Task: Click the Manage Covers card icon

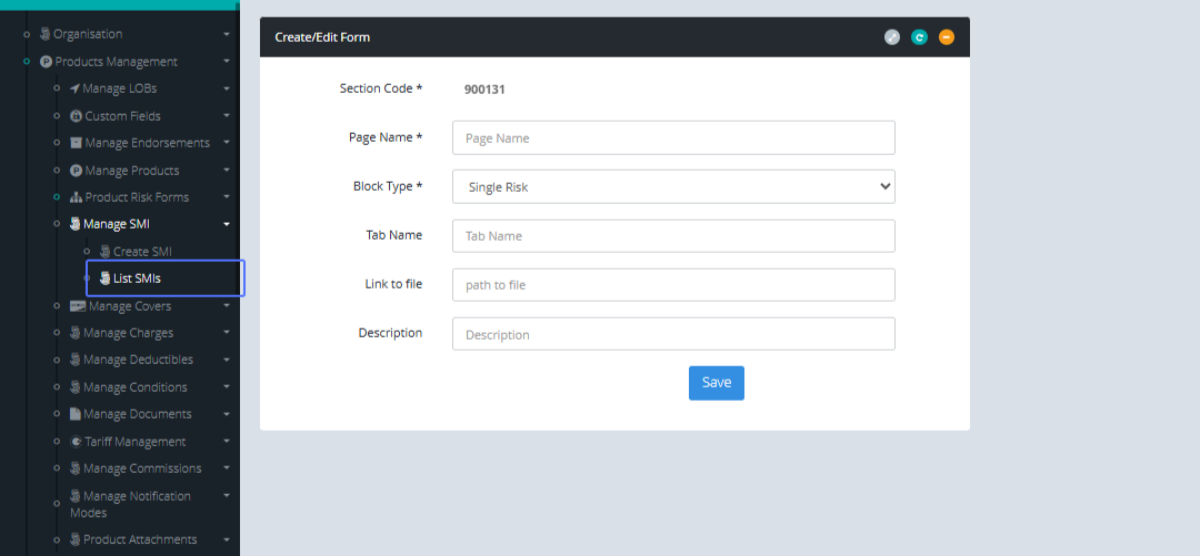Action: tap(78, 306)
